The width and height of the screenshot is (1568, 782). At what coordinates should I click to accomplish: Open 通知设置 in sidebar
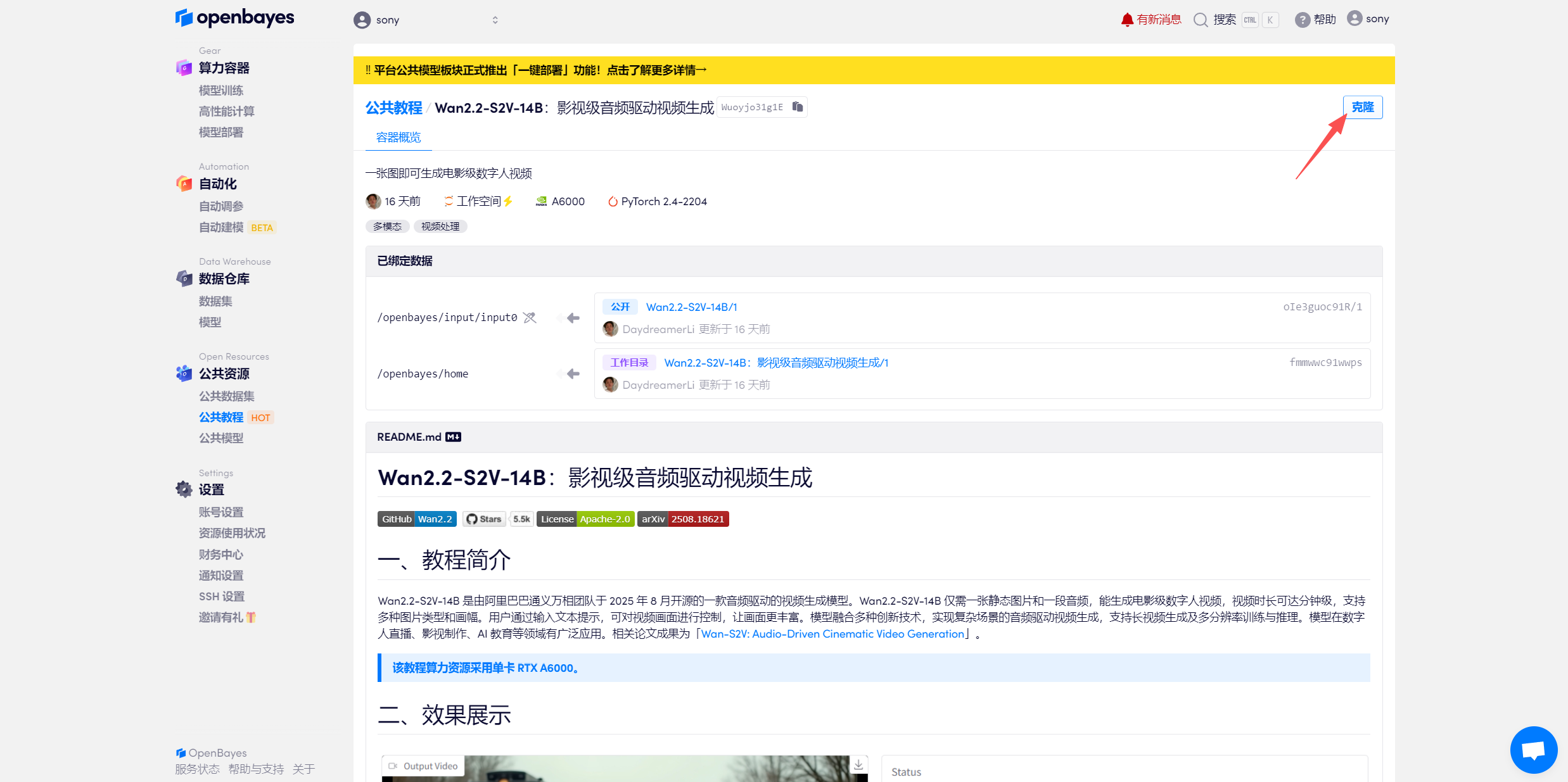click(221, 576)
